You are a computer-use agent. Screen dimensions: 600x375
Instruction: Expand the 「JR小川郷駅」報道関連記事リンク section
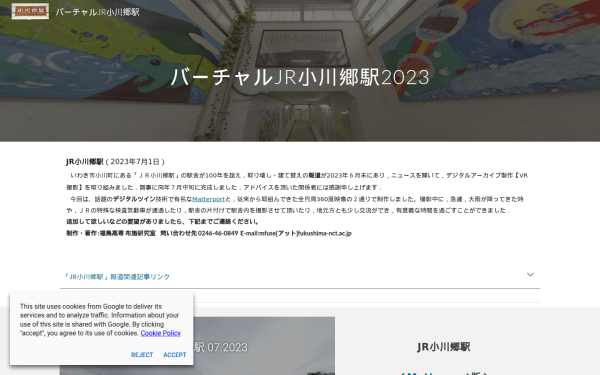pyautogui.click(x=300, y=276)
